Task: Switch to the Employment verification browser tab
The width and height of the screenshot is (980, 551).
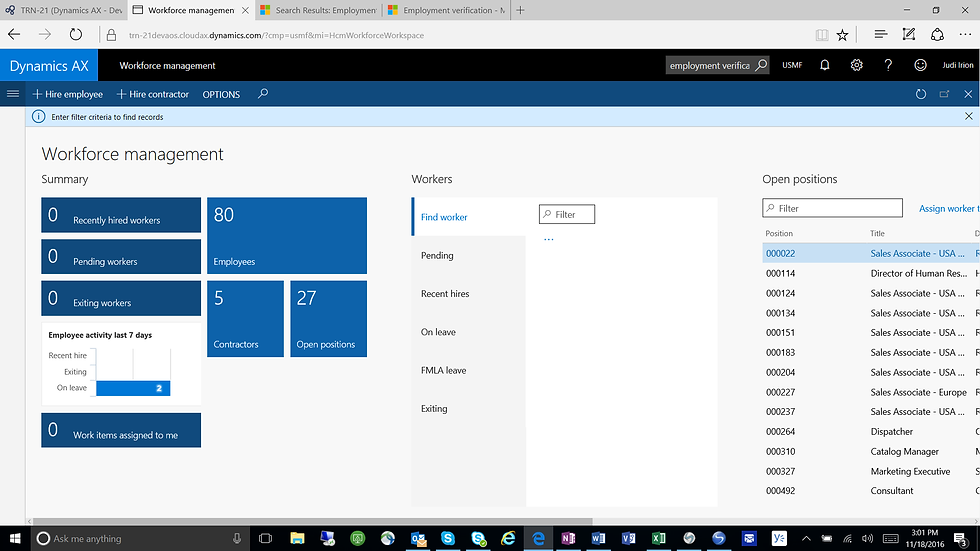Action: tap(447, 10)
